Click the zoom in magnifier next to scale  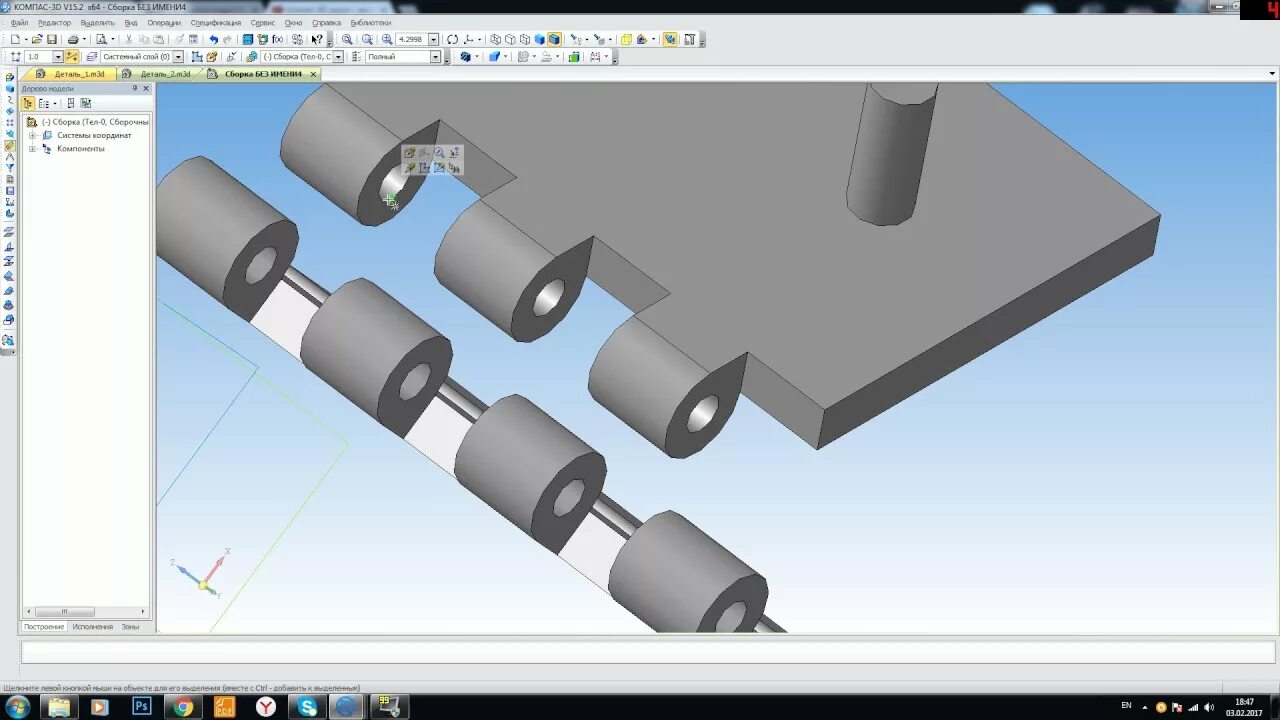(x=387, y=39)
